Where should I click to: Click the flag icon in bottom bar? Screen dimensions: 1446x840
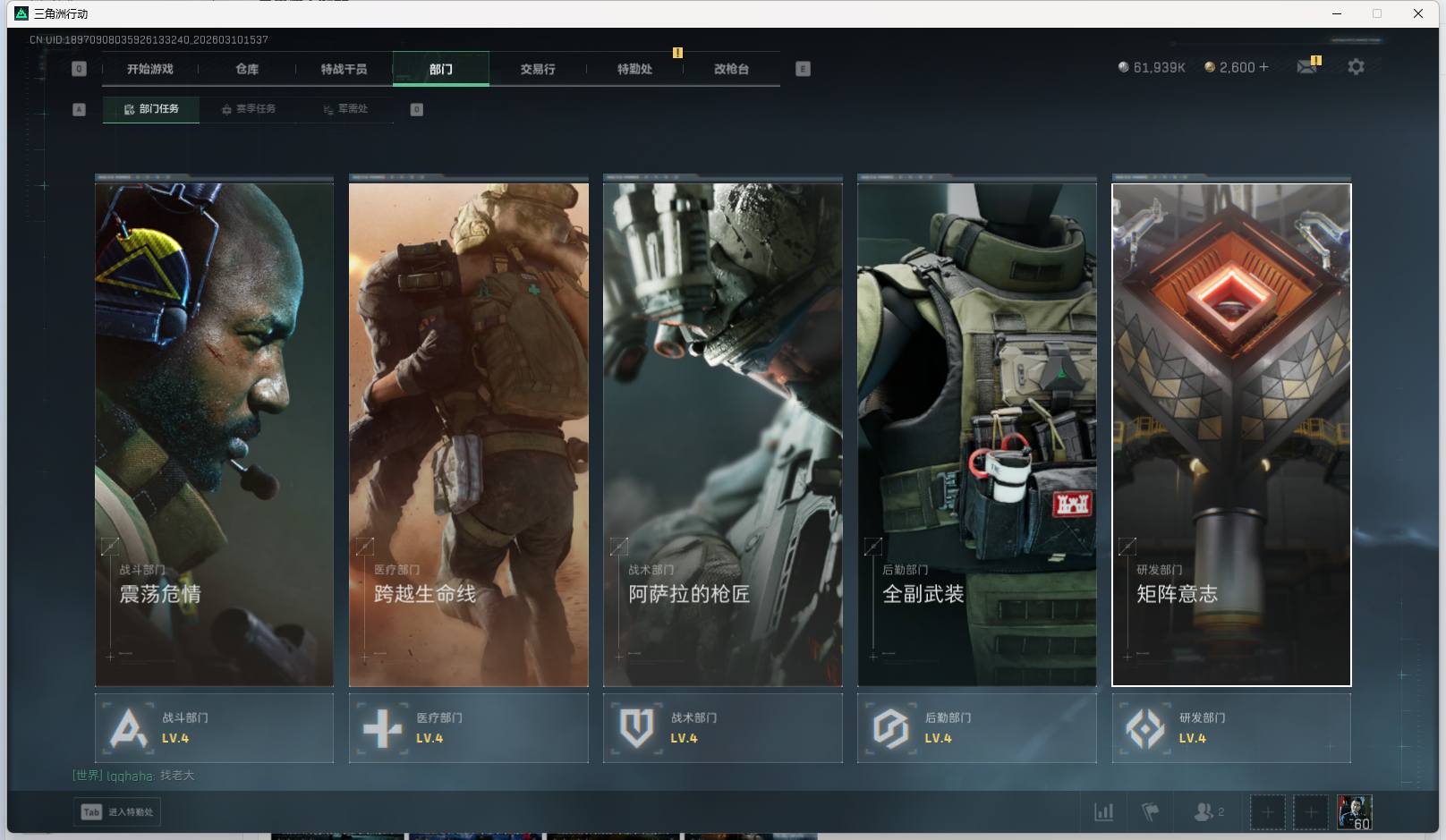[x=1150, y=812]
